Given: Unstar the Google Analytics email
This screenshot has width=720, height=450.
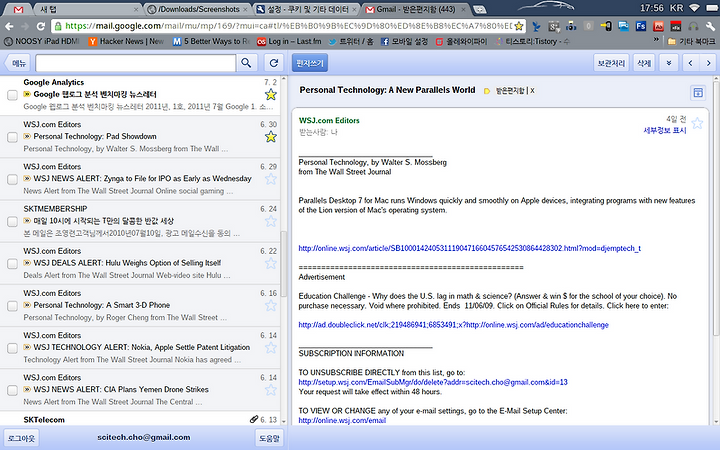Looking at the screenshot, I should click(x=271, y=95).
